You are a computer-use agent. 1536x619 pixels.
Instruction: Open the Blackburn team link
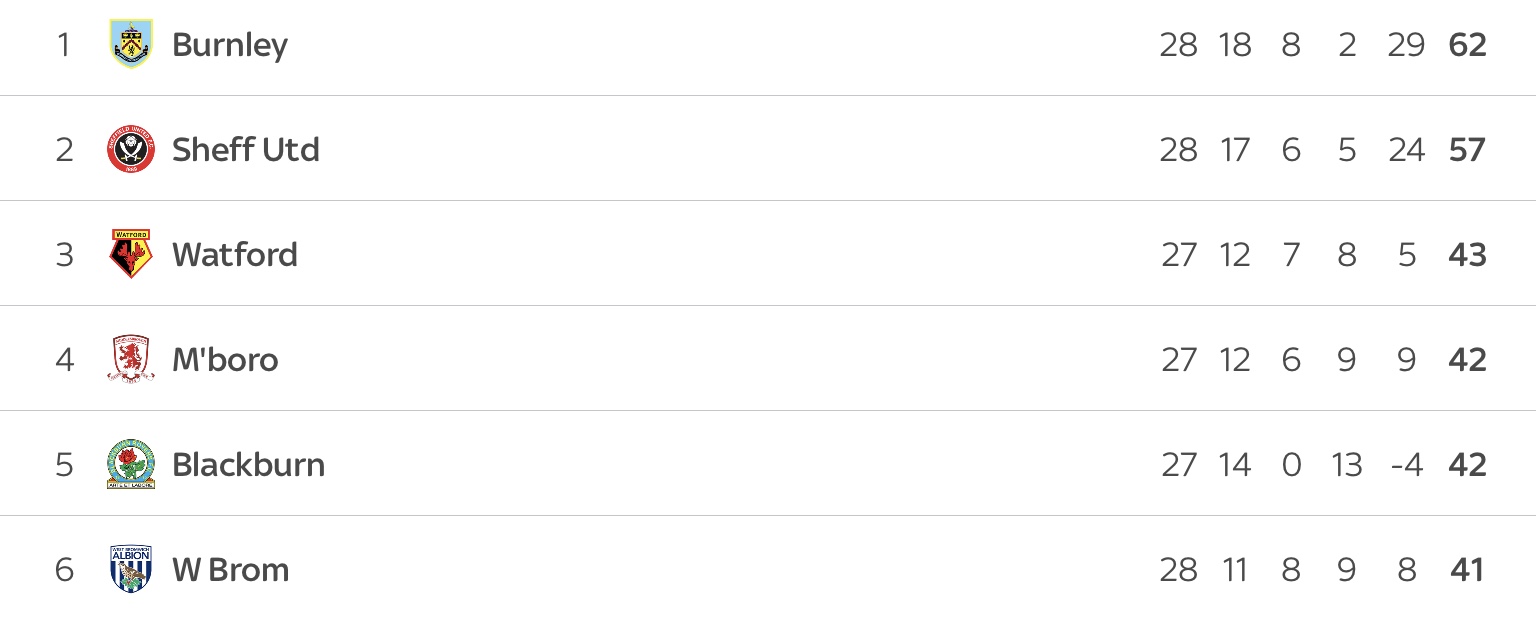(249, 465)
